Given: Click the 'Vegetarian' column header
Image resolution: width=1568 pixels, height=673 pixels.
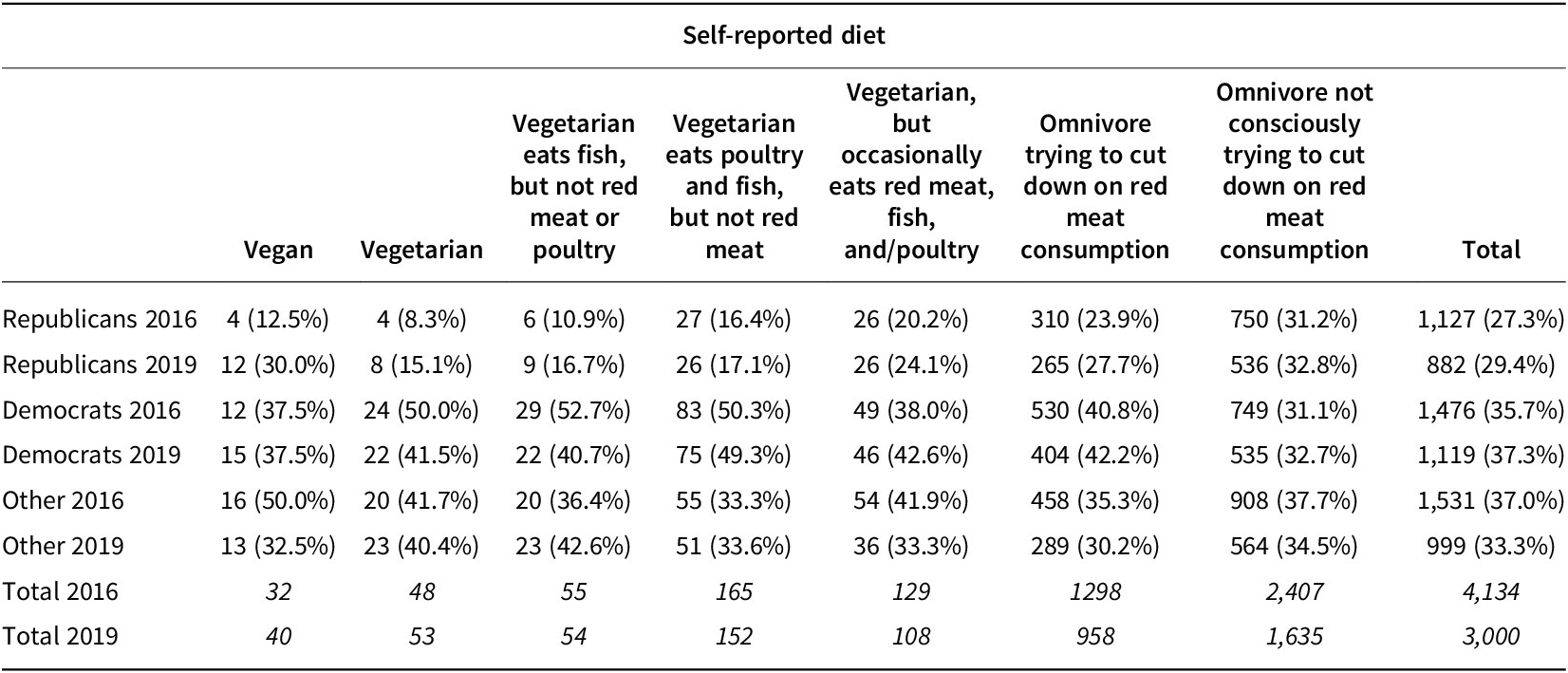Looking at the screenshot, I should coord(421,250).
